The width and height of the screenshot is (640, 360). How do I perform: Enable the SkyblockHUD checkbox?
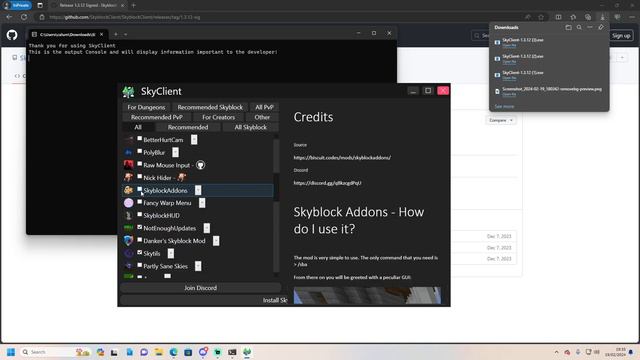140,214
